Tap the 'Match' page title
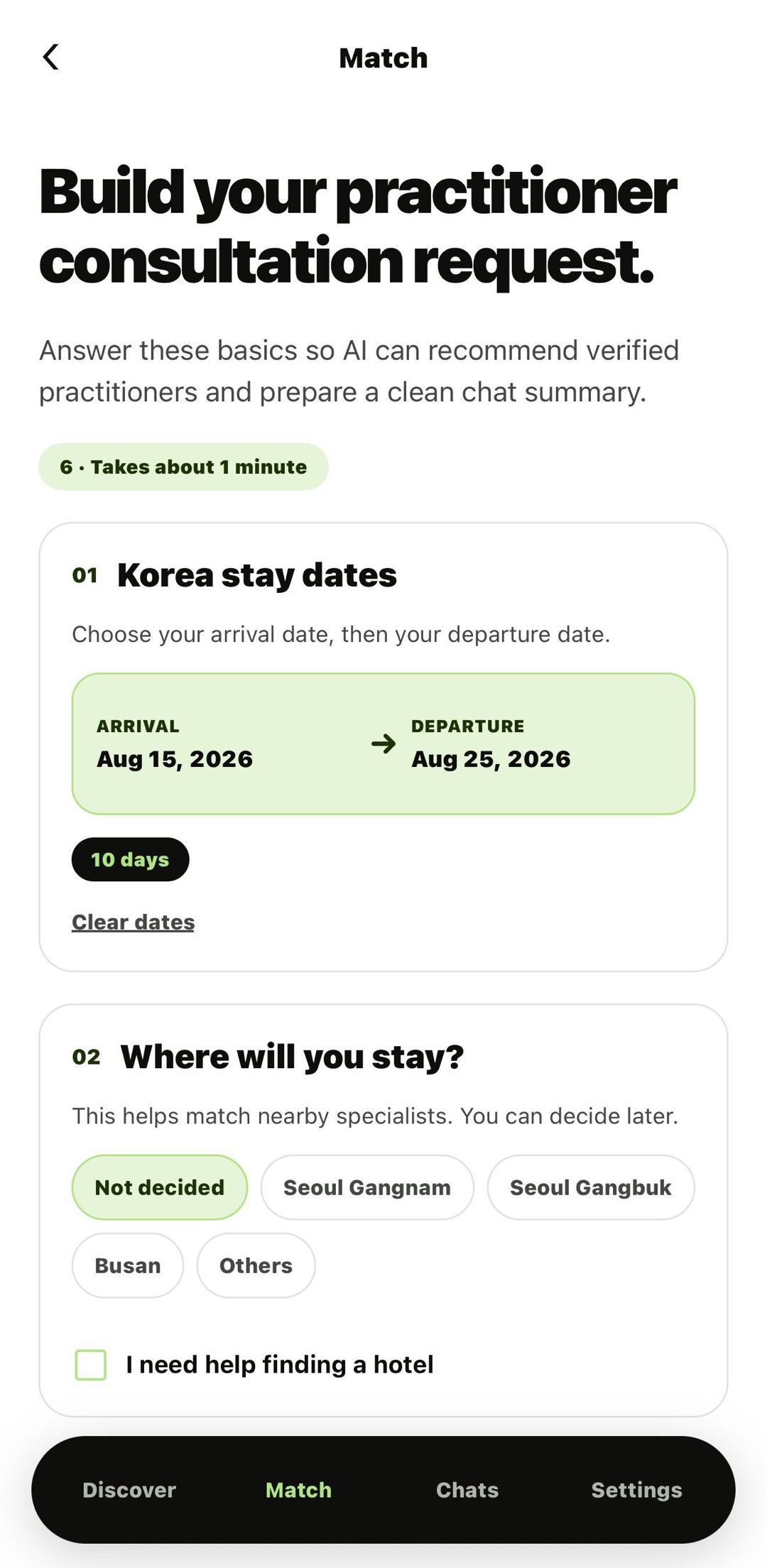The image size is (767, 1568). (383, 58)
